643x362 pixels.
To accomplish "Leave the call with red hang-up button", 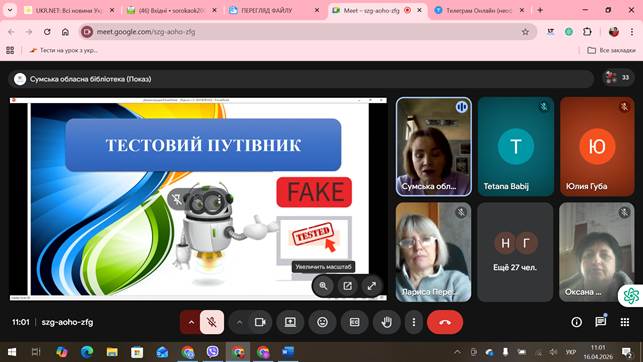I will point(445,322).
